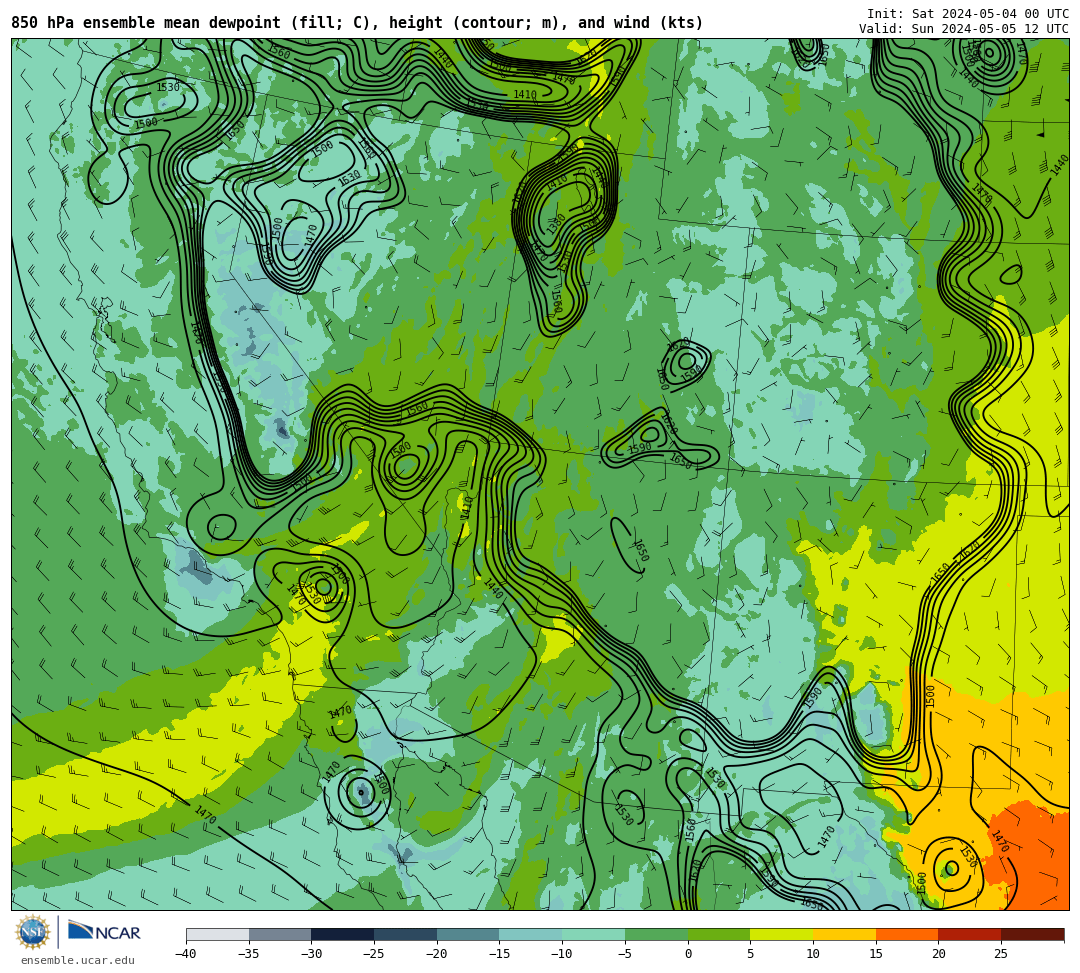Click the -10 colorbar tick label

tap(562, 954)
